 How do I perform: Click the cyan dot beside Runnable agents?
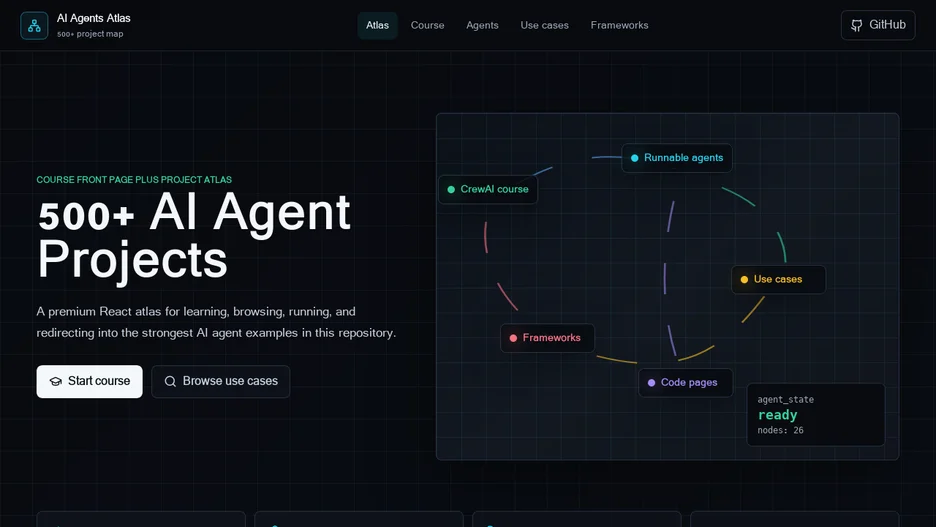pos(635,158)
